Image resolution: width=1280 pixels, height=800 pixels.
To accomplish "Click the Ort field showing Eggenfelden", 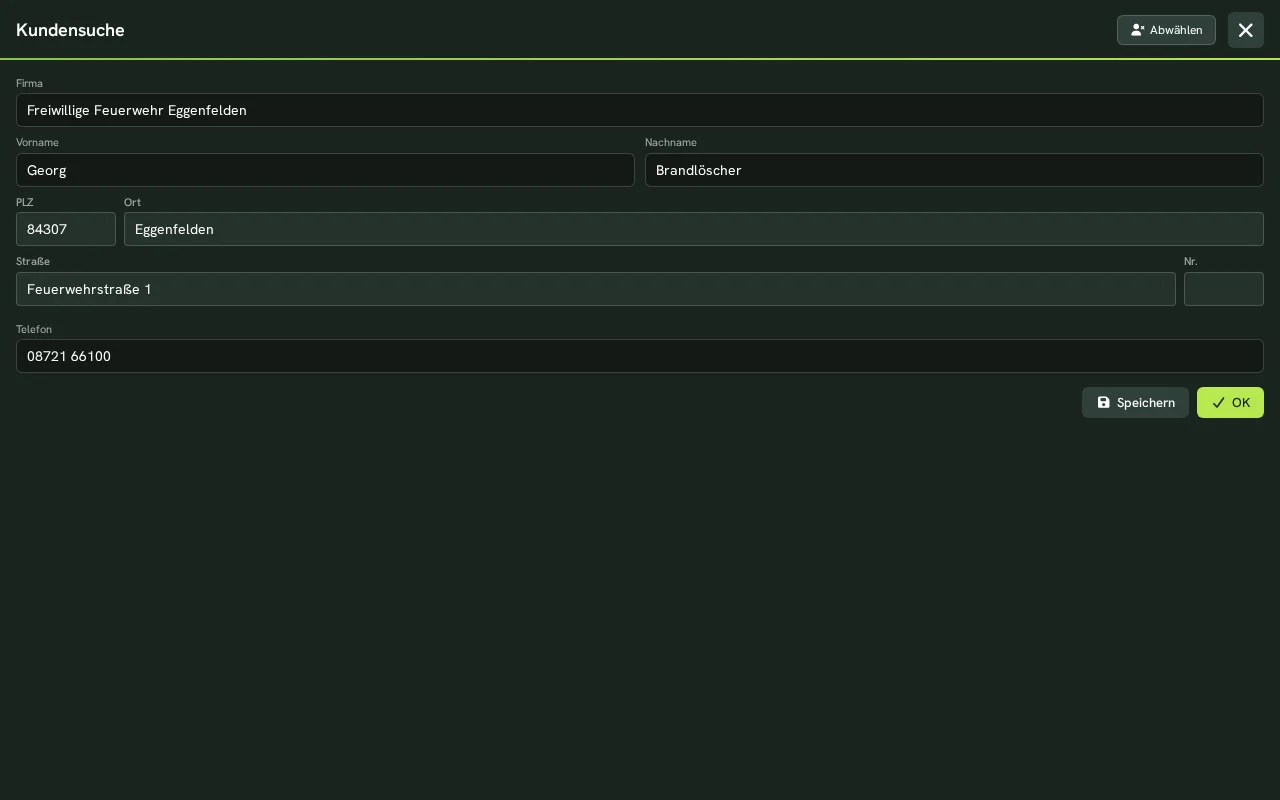I will click(x=694, y=229).
